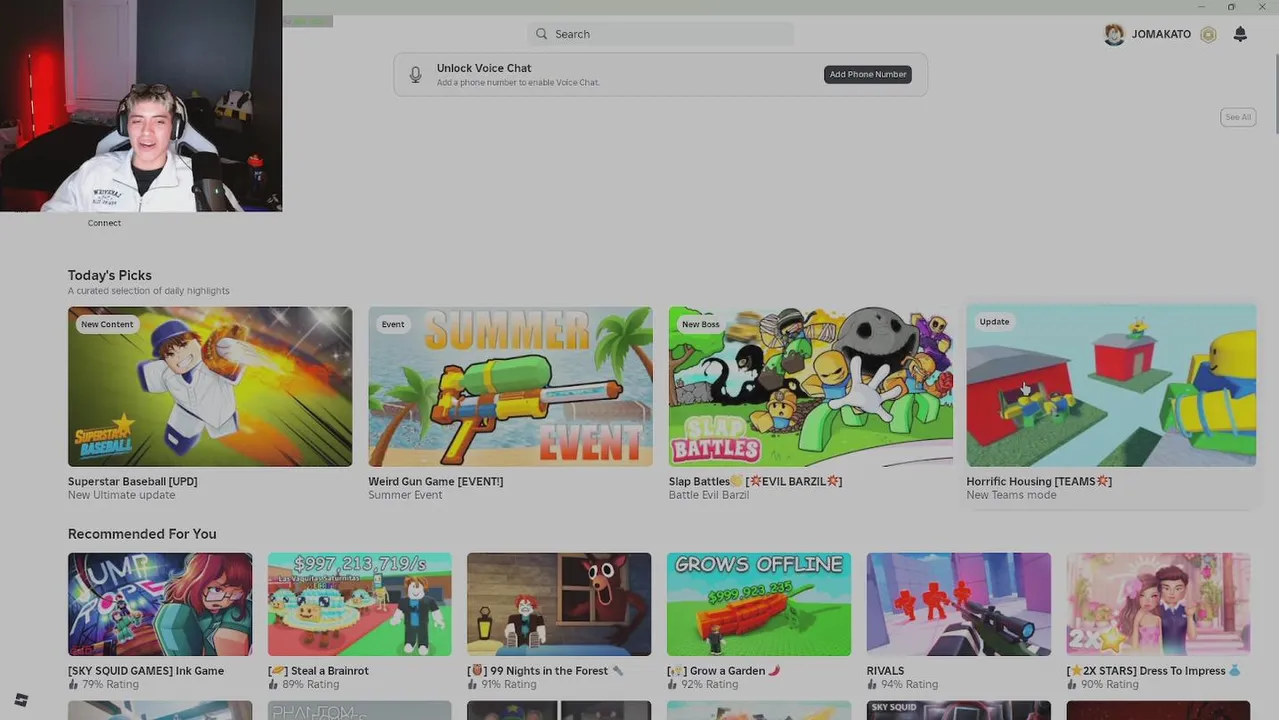Open the Robux icon beside JOMAKATO
Viewport: 1279px width, 720px height.
pos(1208,34)
